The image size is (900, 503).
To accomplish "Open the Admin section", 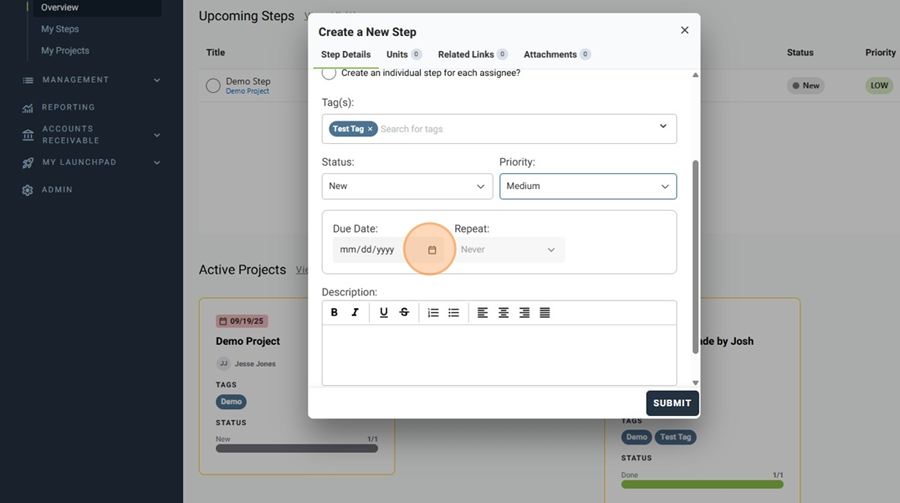I will [57, 189].
